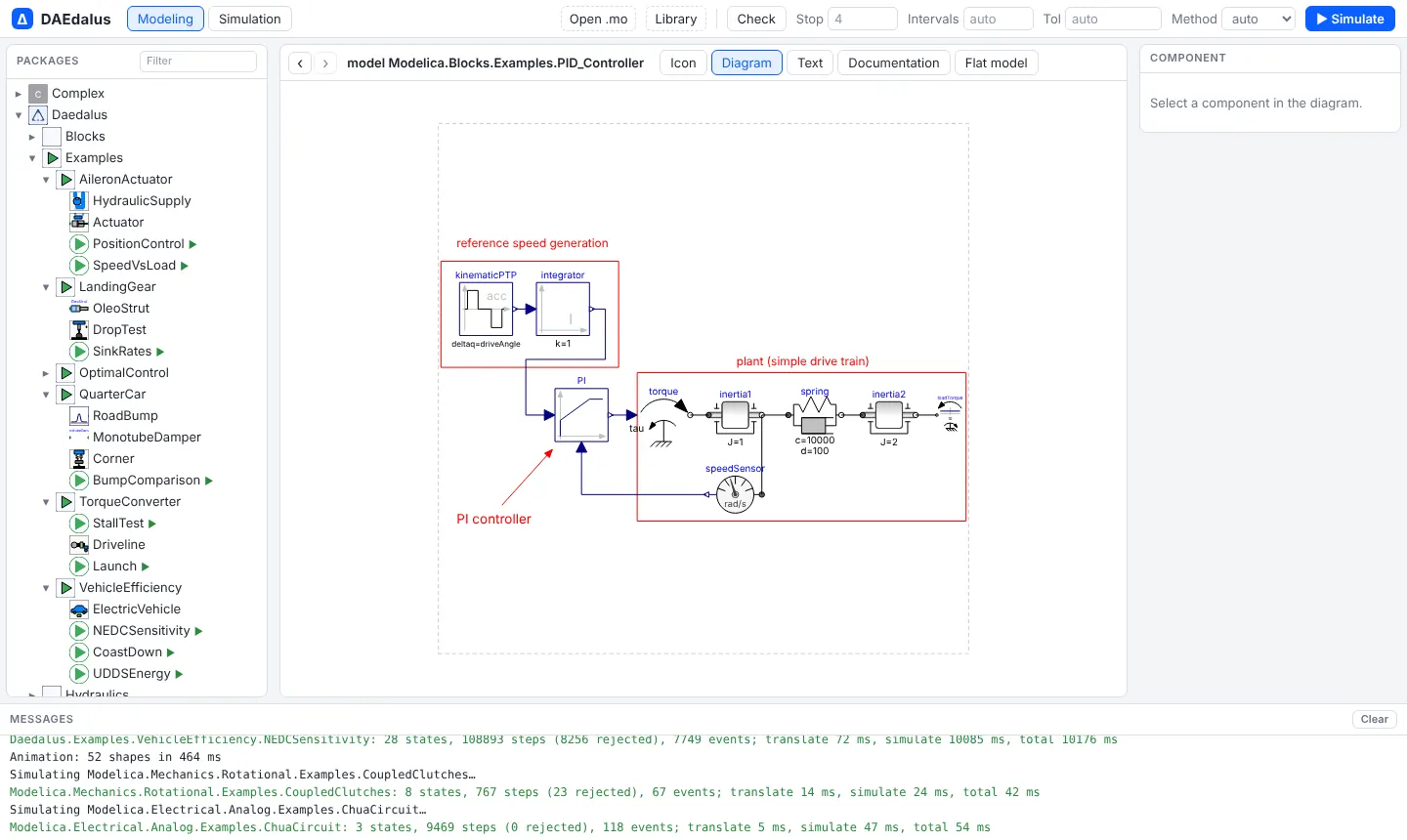Collapse the QuarterCar package
The height and width of the screenshot is (840, 1407).
45,395
